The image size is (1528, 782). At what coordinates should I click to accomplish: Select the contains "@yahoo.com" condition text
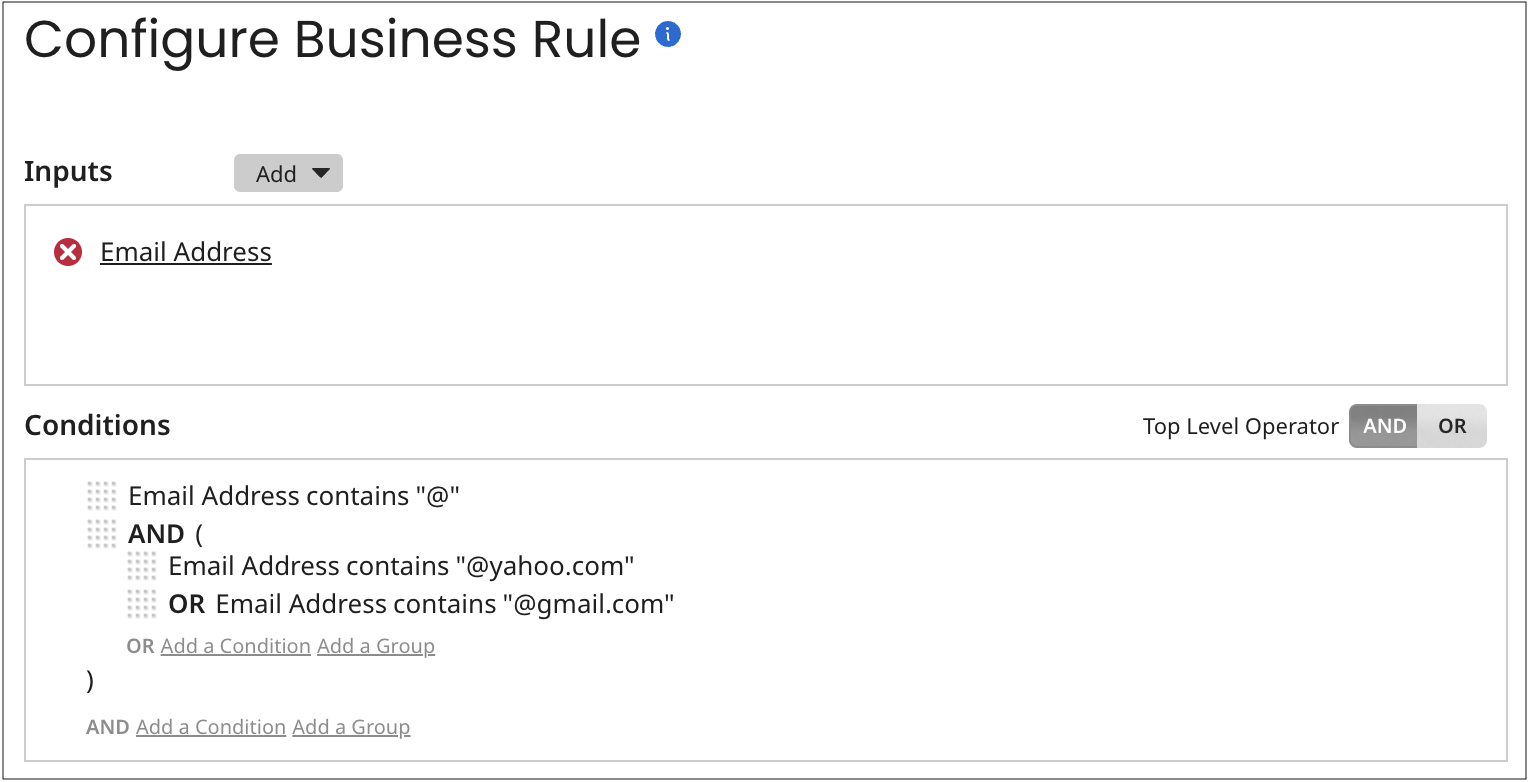click(402, 567)
